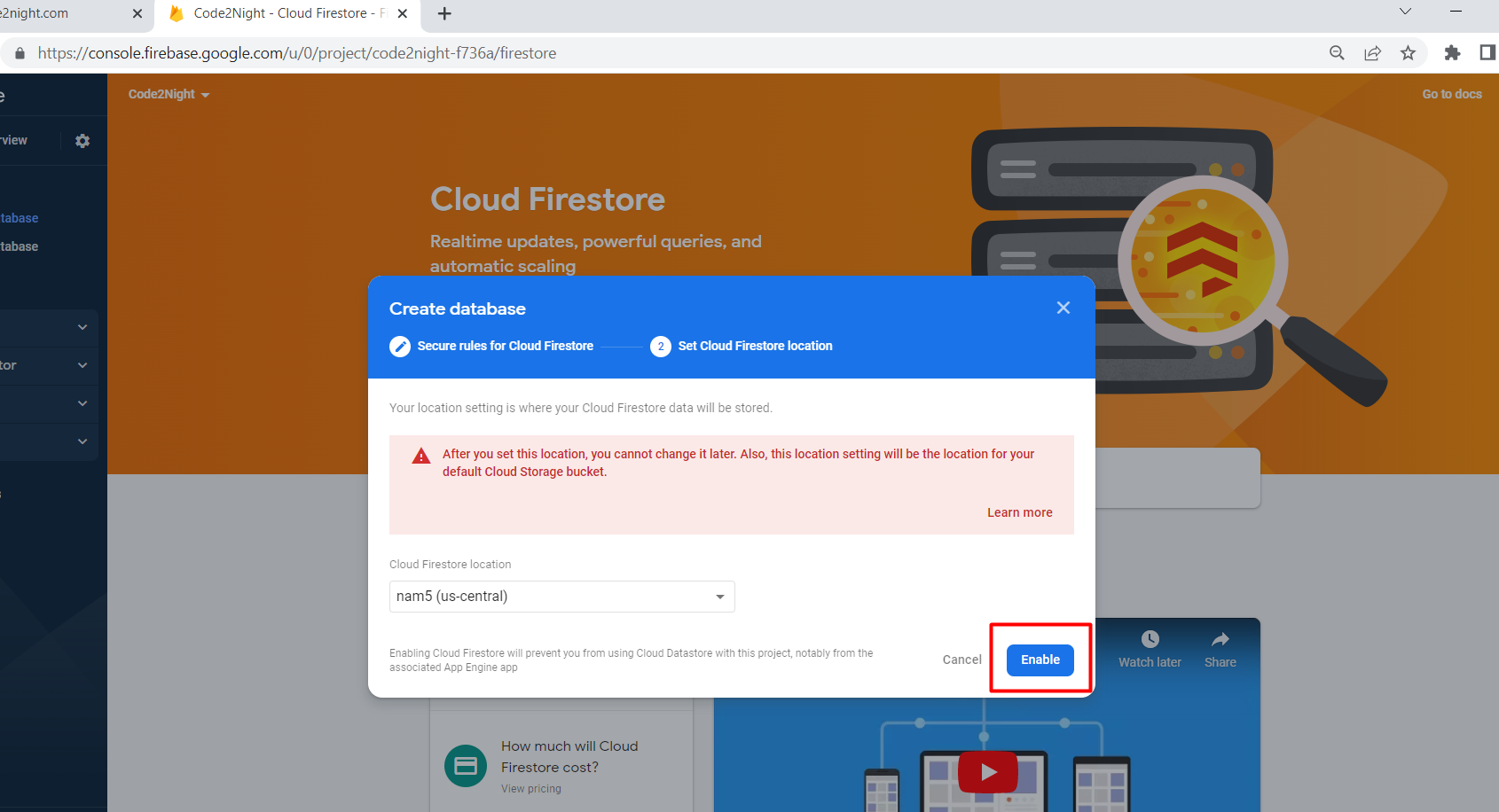This screenshot has height=812, width=1499.
Task: Toggle browser side panel icon
Action: 1487,53
